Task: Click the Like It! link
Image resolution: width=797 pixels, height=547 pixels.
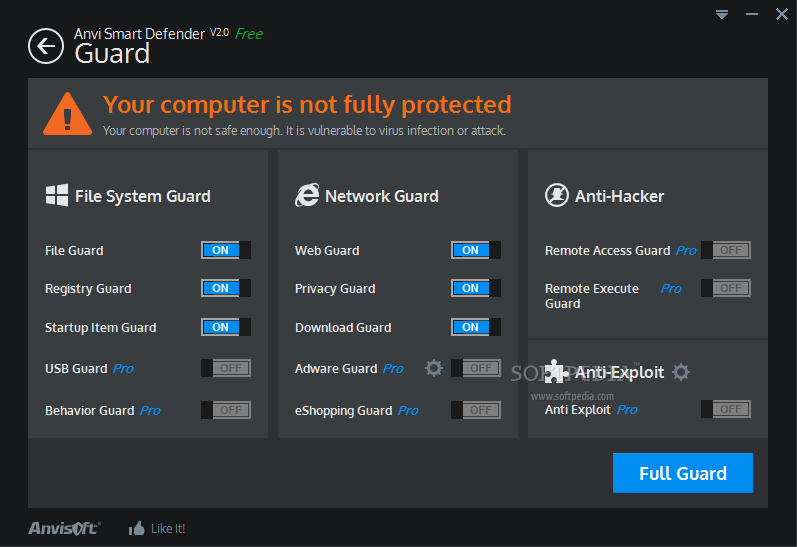Action: [168, 529]
